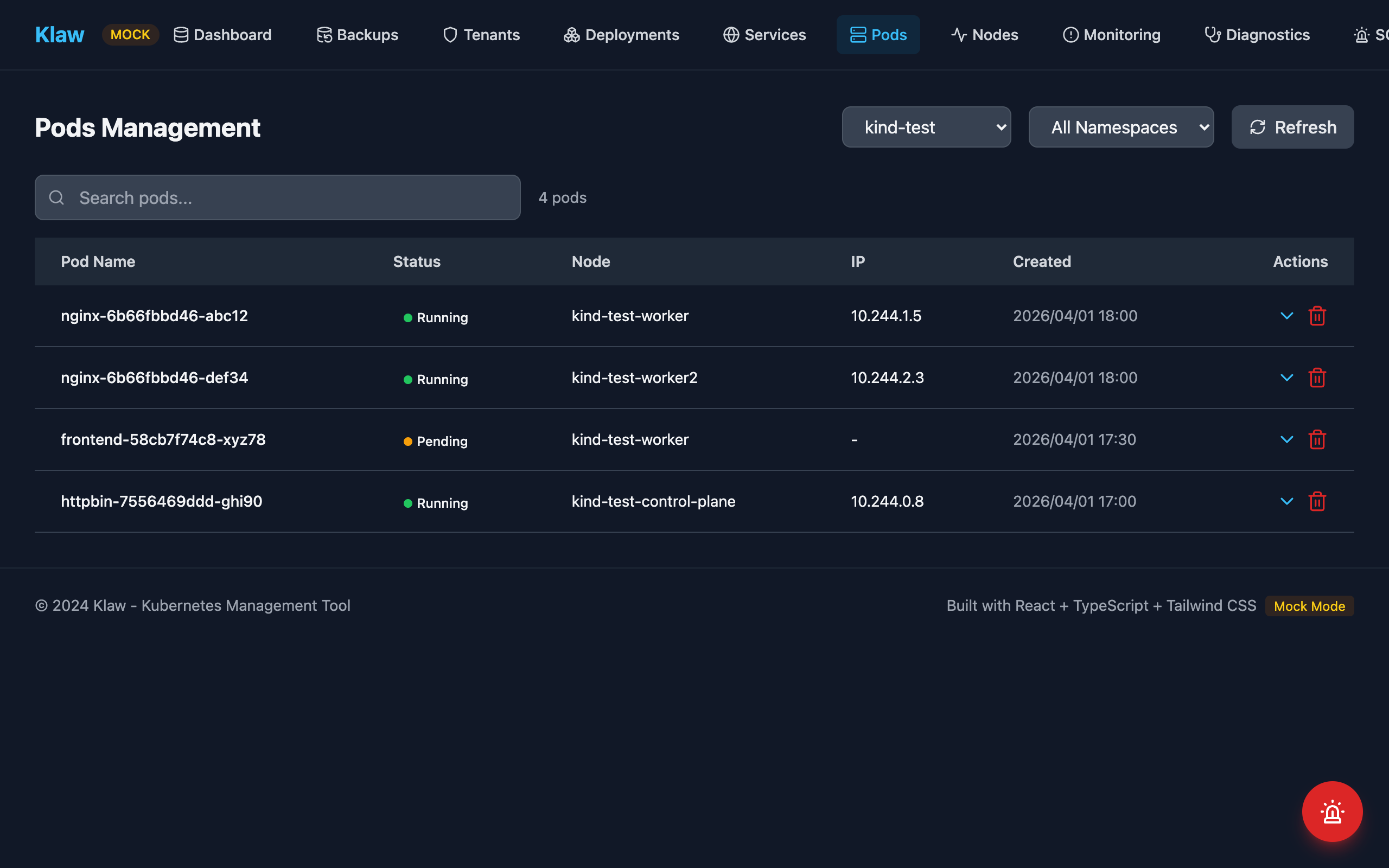This screenshot has width=1389, height=868.
Task: Go to the Dashboard tab
Action: pos(222,34)
